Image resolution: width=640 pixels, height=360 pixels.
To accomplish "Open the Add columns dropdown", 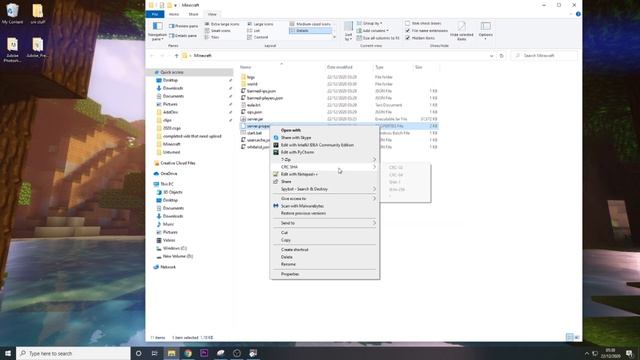I will click(373, 31).
